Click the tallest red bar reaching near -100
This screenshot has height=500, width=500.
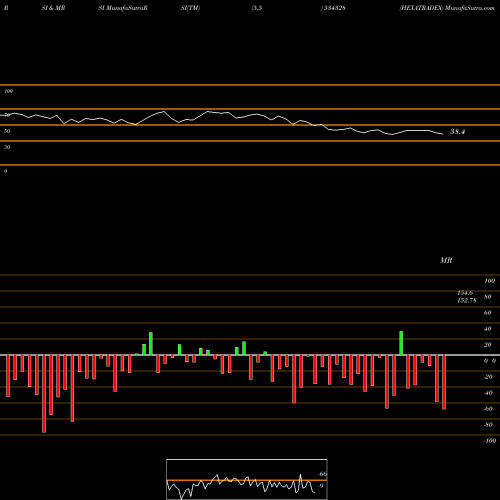coord(44,394)
